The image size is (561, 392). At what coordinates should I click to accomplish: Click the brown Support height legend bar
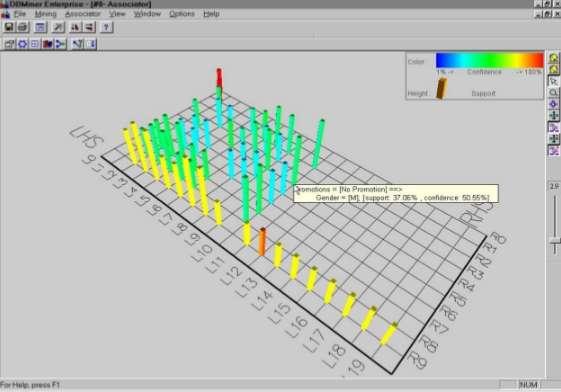click(x=442, y=88)
